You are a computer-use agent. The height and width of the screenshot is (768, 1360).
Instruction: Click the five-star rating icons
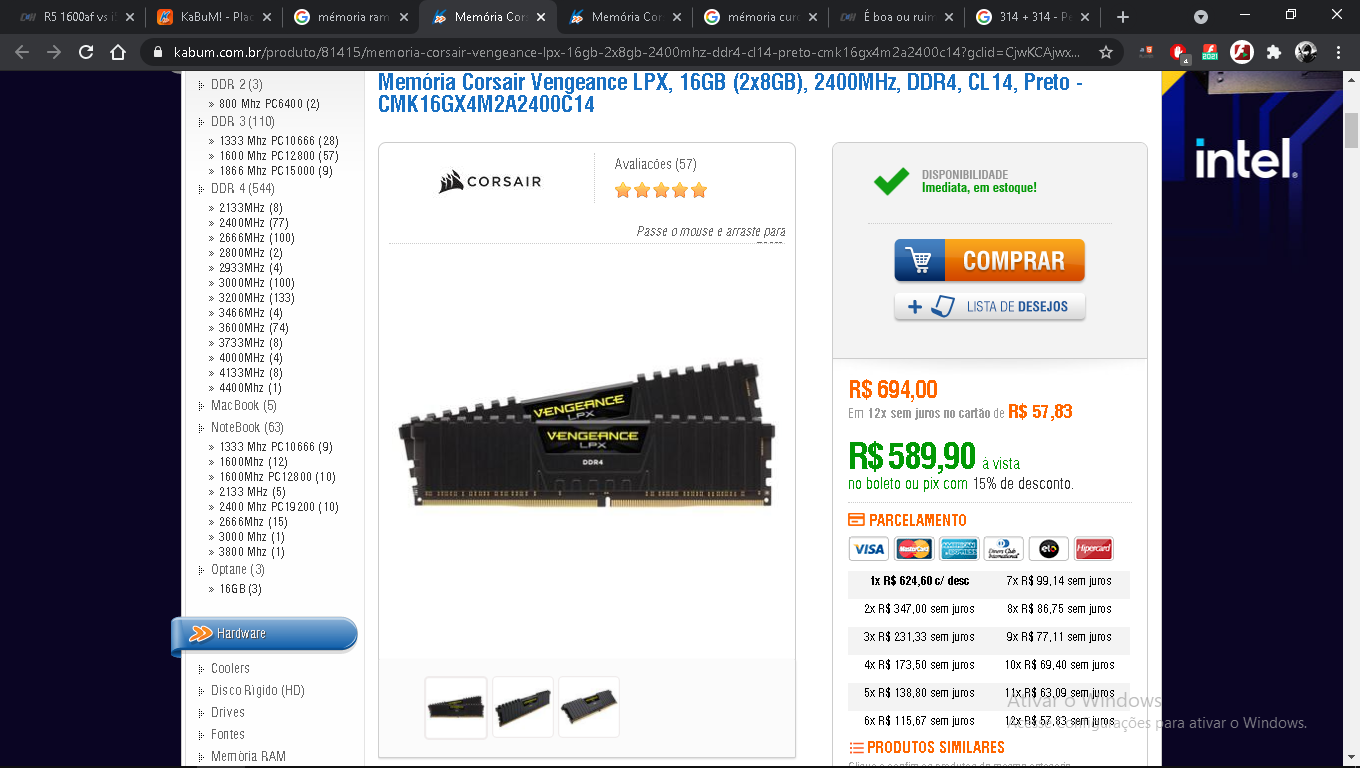tap(661, 190)
